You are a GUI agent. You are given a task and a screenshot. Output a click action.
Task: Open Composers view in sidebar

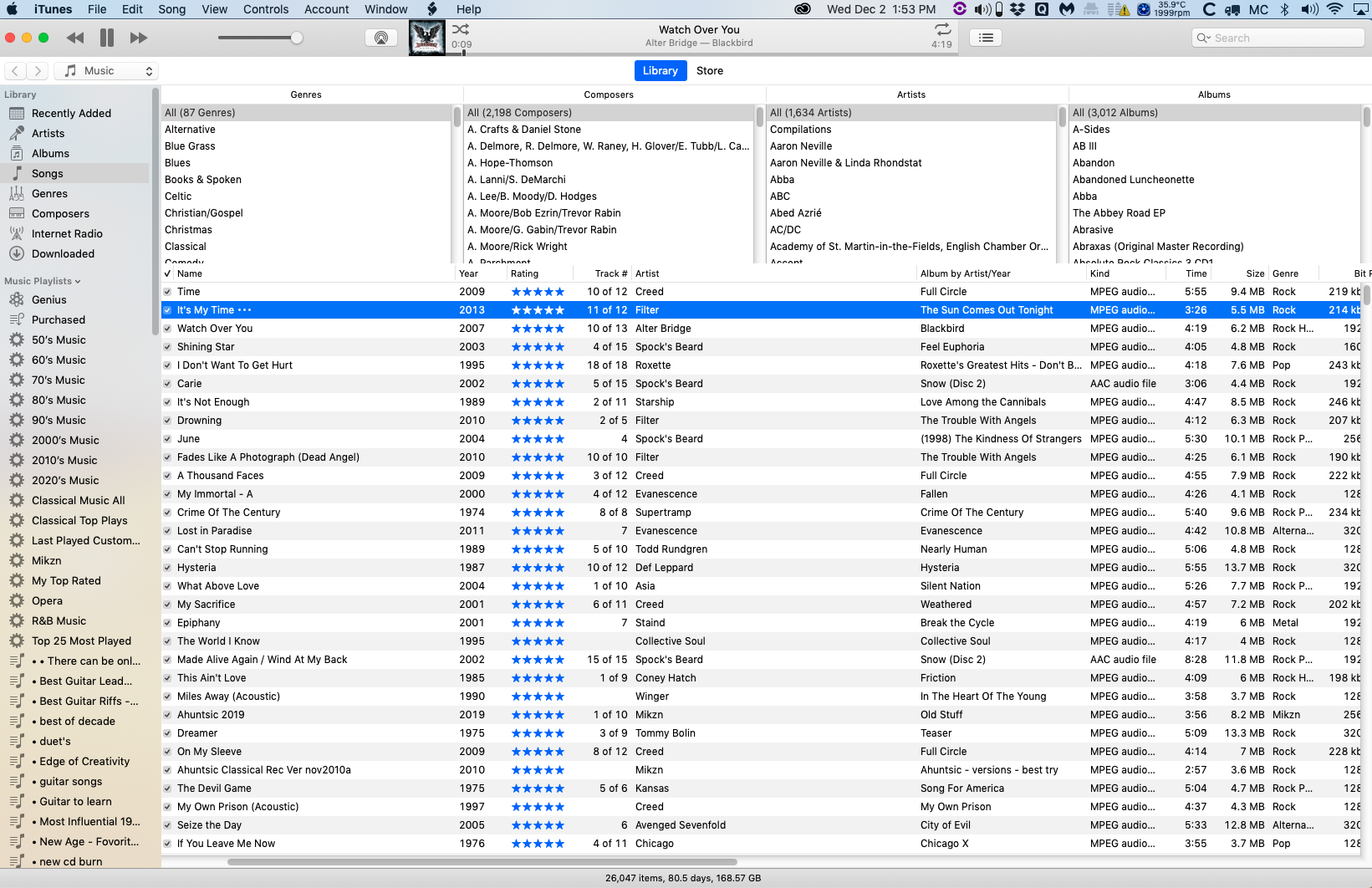pos(61,214)
